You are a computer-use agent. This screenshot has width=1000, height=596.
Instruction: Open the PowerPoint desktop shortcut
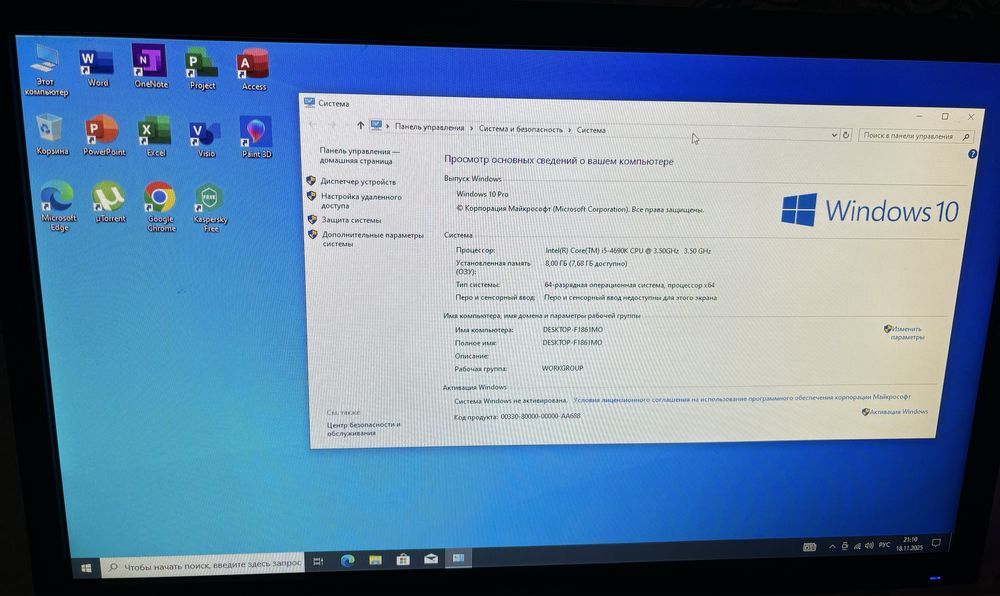[104, 136]
